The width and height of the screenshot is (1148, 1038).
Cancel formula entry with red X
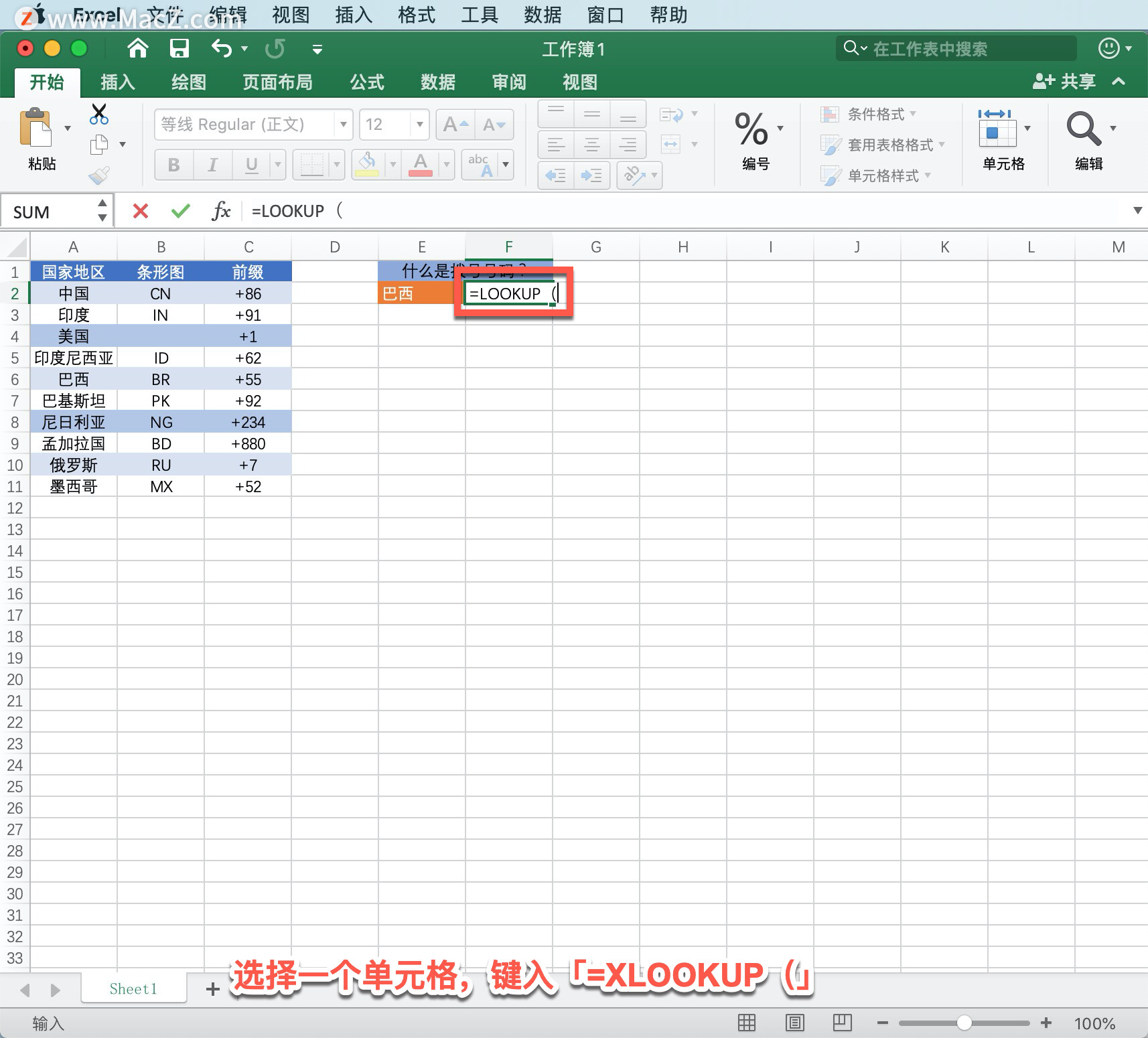point(141,212)
